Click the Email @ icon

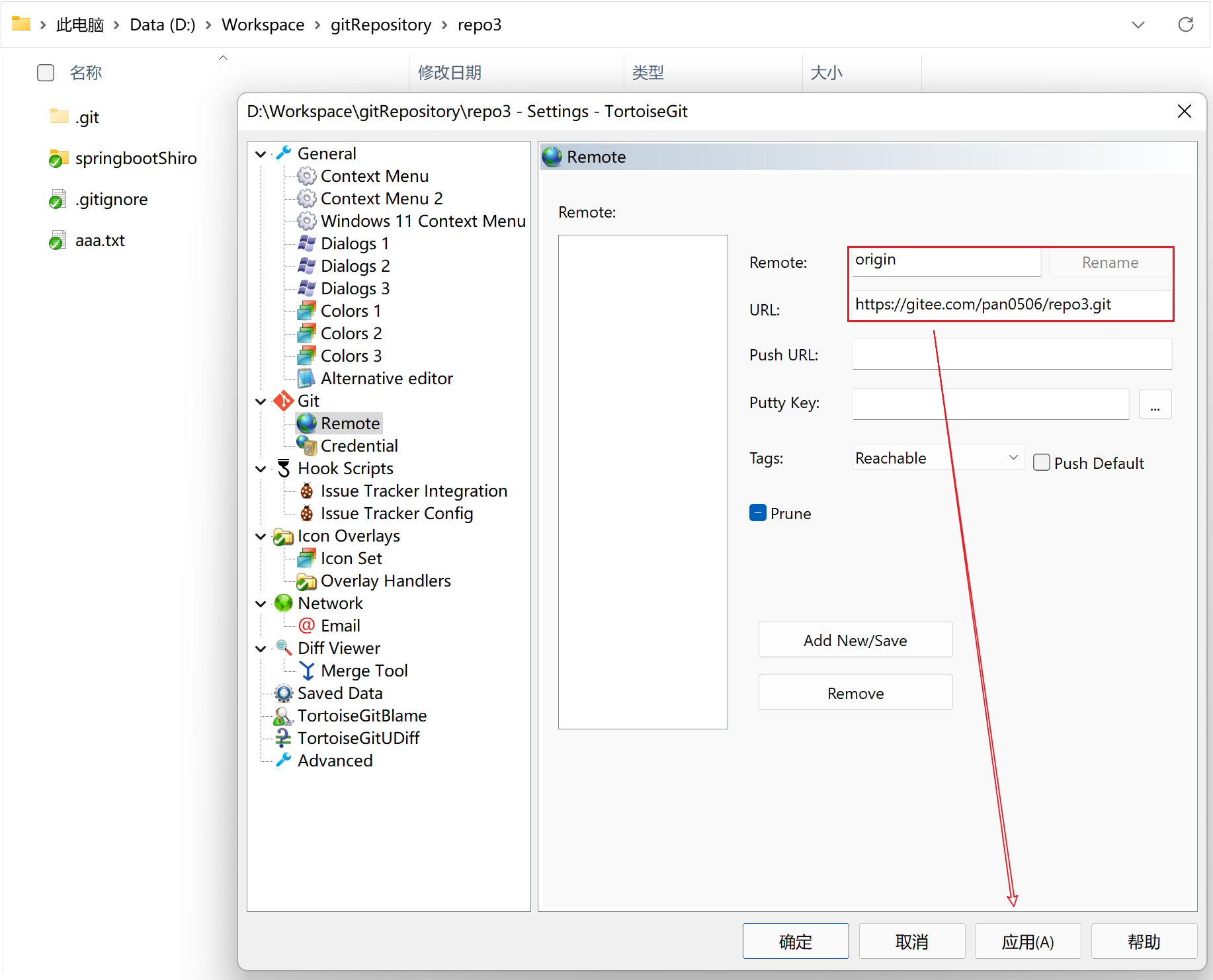coord(306,626)
